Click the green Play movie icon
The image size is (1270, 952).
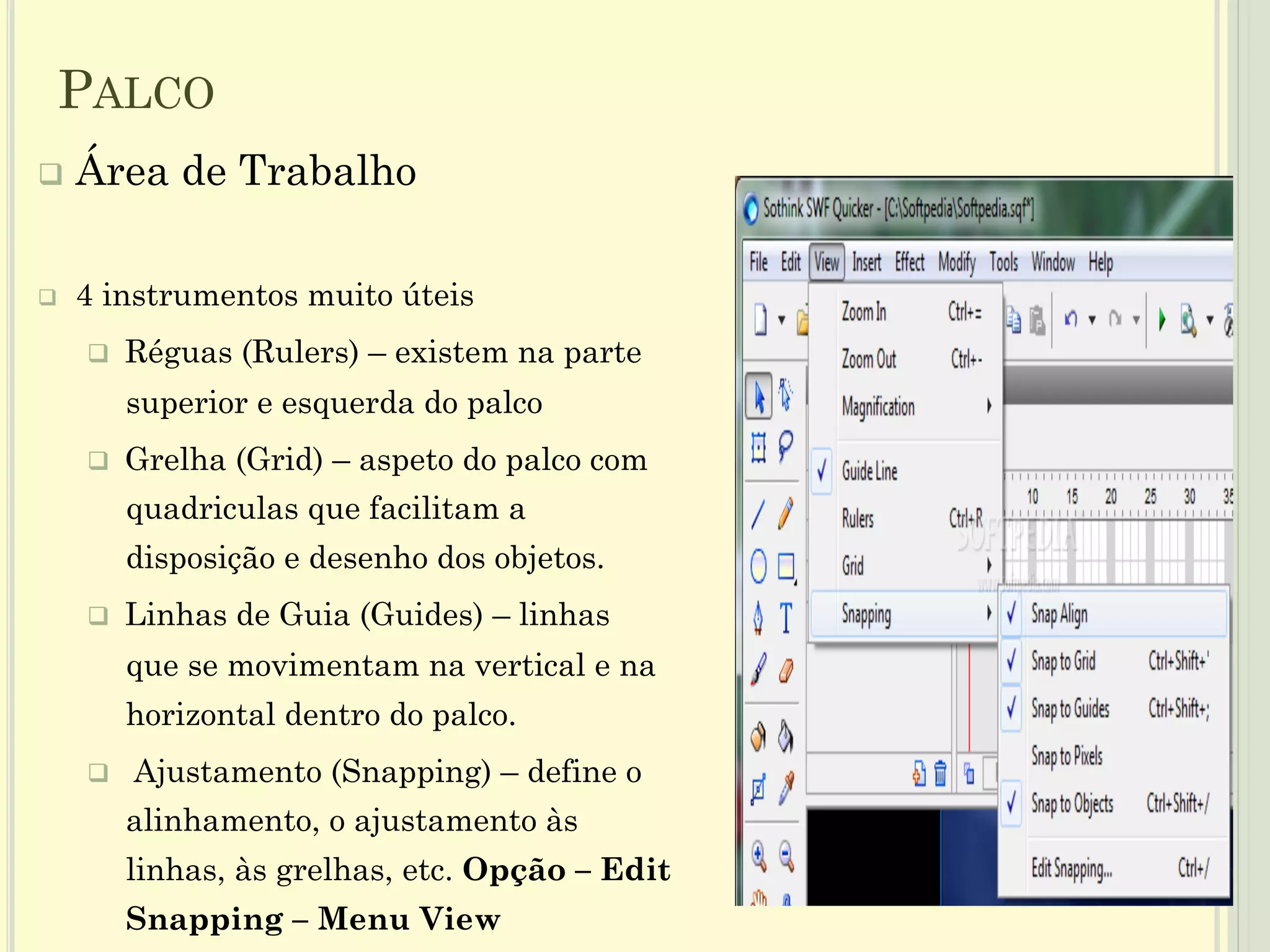click(x=1162, y=320)
